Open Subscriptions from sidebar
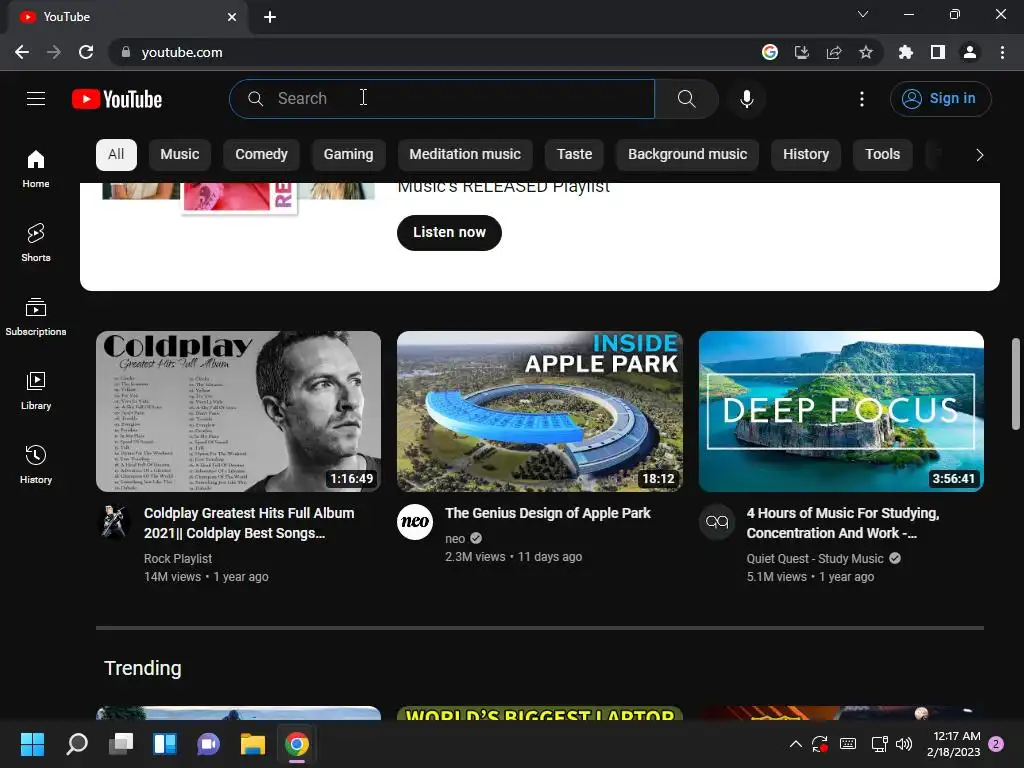 pyautogui.click(x=36, y=317)
